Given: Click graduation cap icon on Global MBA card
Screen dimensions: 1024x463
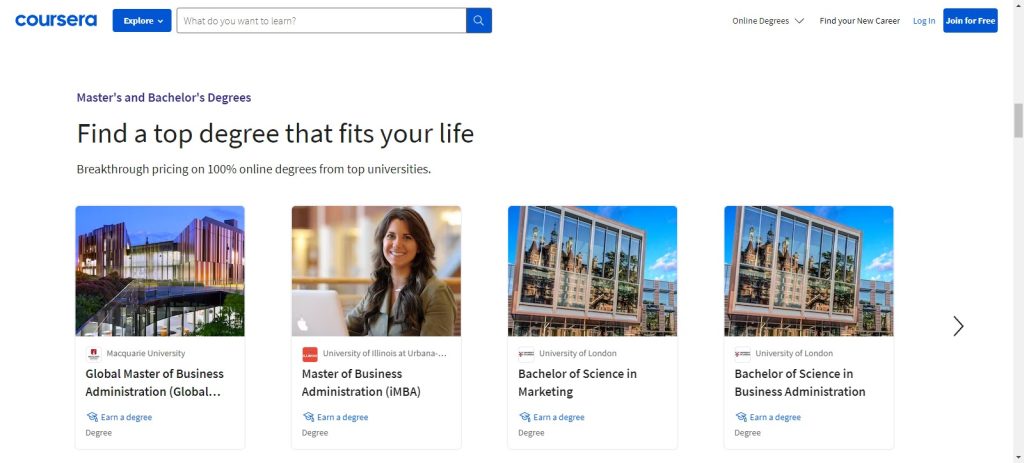Looking at the screenshot, I should pos(92,417).
